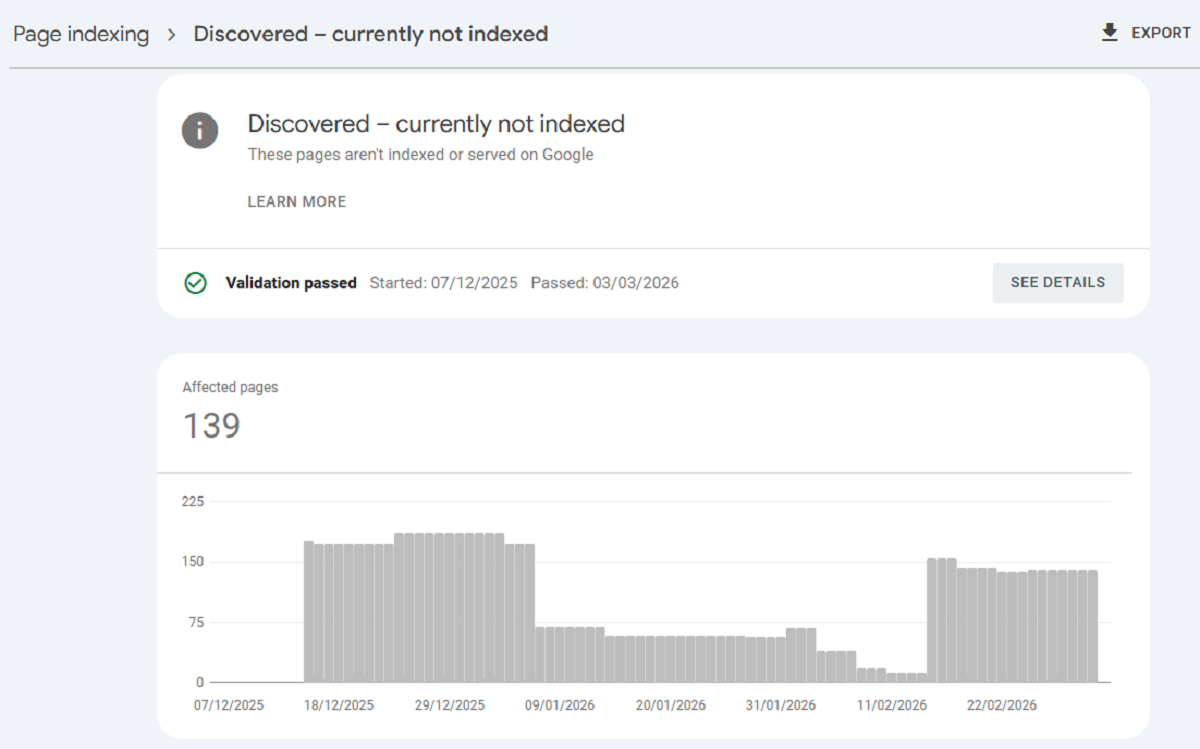Click the Export download icon
1200x749 pixels.
[1109, 32]
